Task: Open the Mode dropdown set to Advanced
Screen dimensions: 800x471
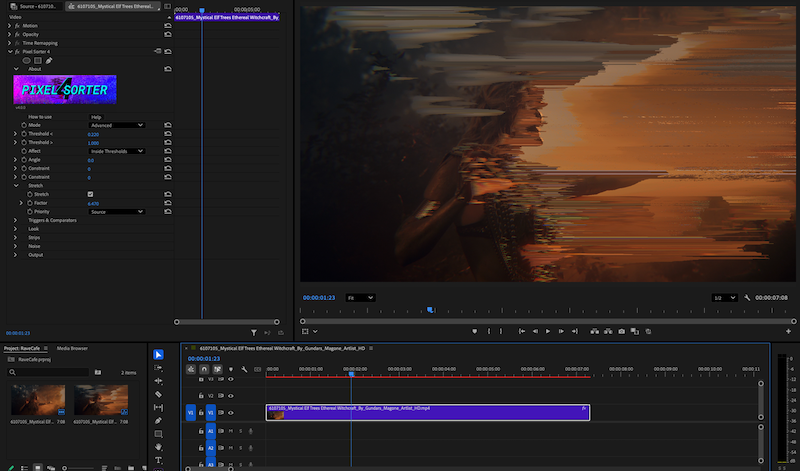Action: 116,125
